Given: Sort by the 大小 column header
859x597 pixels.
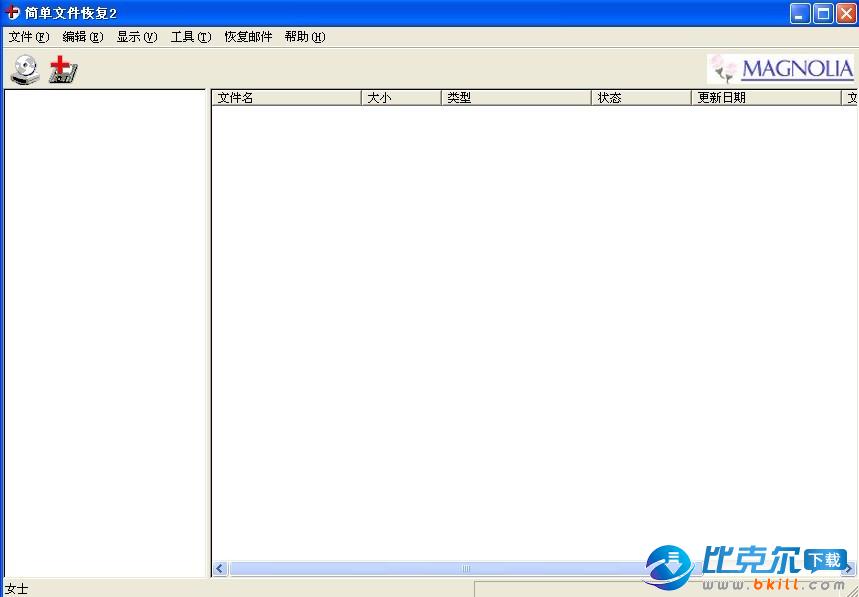Looking at the screenshot, I should tap(400, 98).
